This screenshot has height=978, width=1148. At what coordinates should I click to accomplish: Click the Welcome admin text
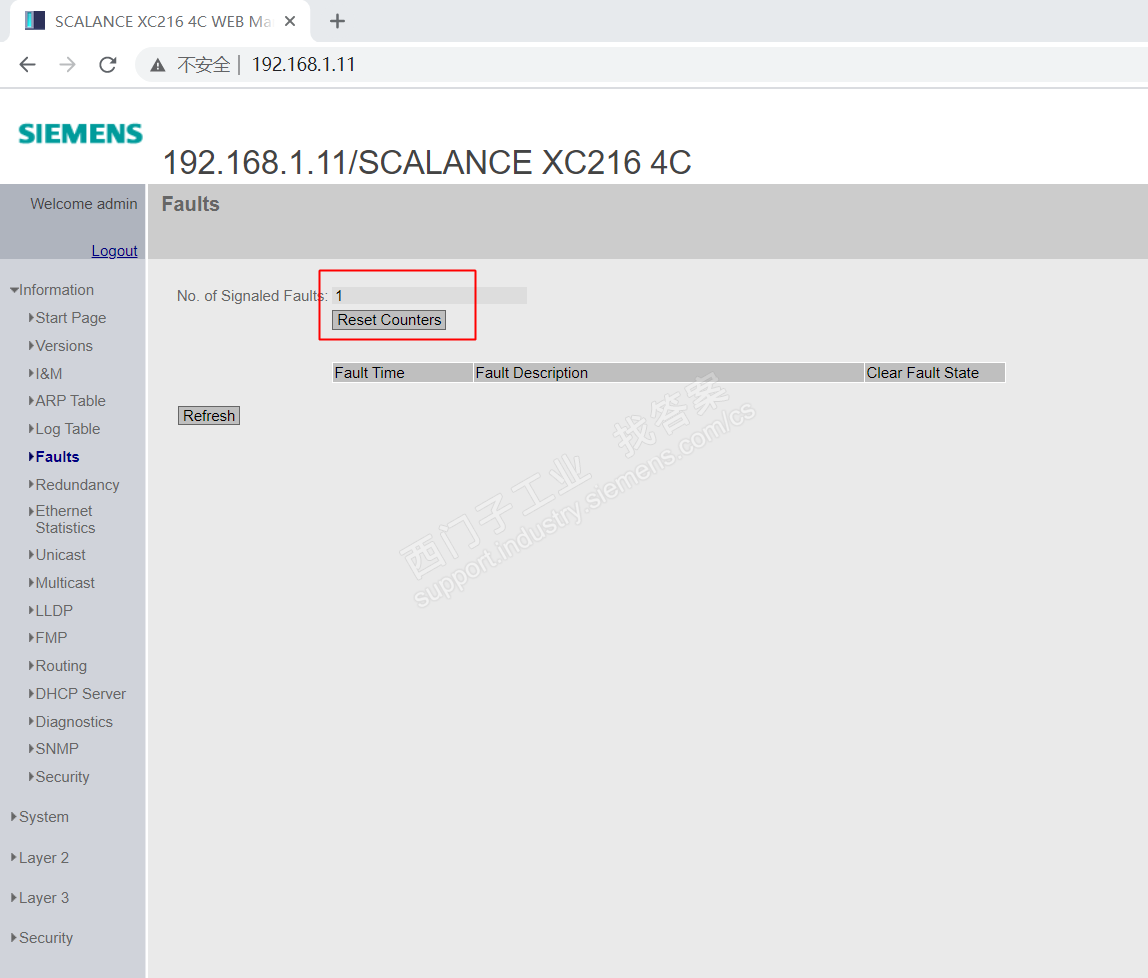tap(83, 204)
